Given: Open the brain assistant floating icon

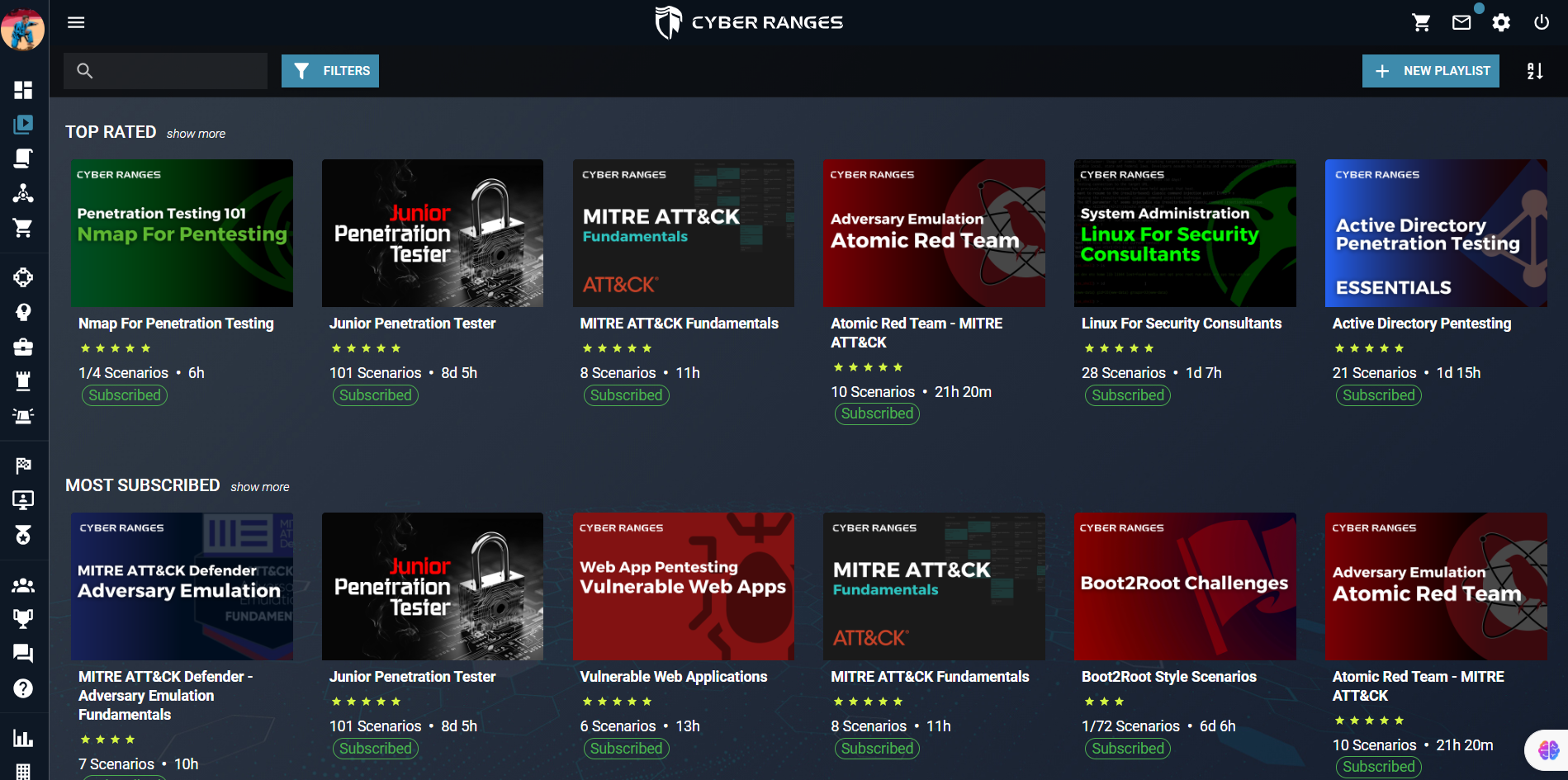Looking at the screenshot, I should coord(1548,749).
